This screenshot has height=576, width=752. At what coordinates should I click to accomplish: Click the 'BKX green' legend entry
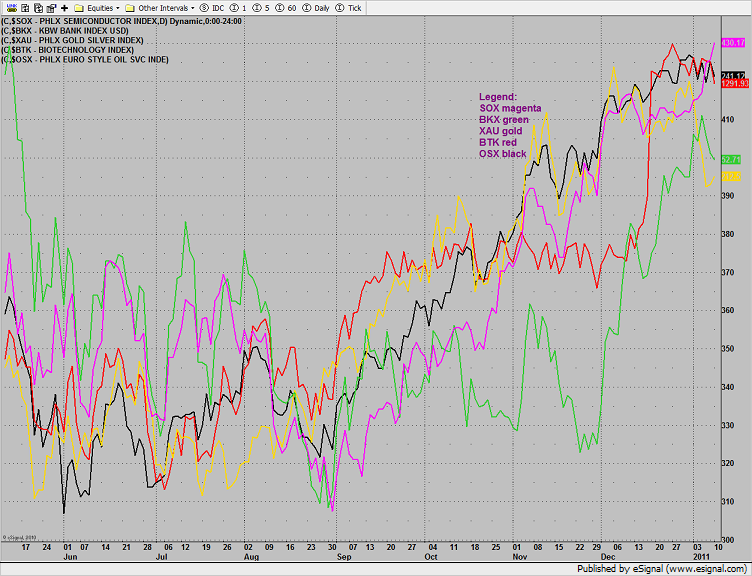[x=504, y=120]
